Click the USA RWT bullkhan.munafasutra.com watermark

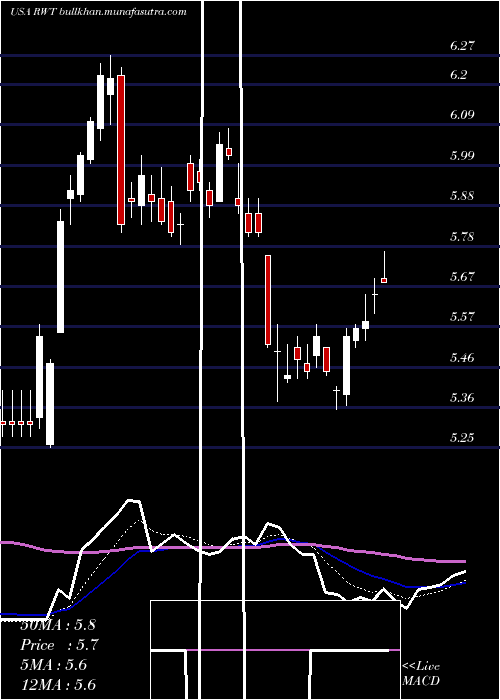tap(98, 12)
